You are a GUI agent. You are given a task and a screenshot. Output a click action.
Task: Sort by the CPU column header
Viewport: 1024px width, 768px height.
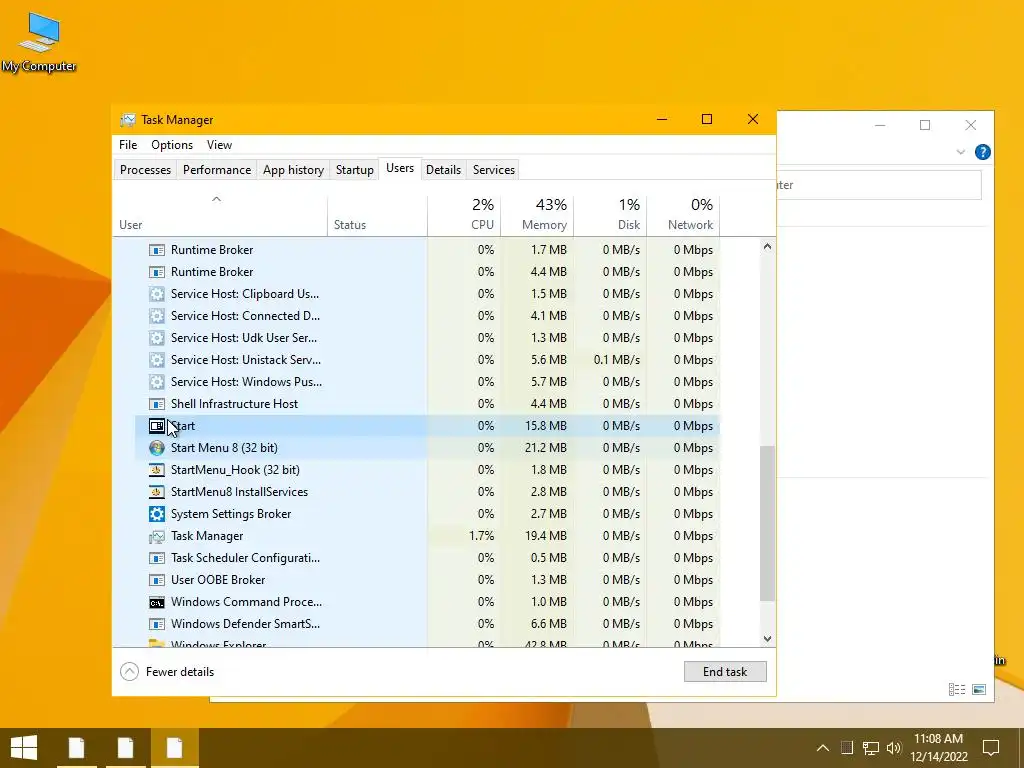click(x=464, y=216)
